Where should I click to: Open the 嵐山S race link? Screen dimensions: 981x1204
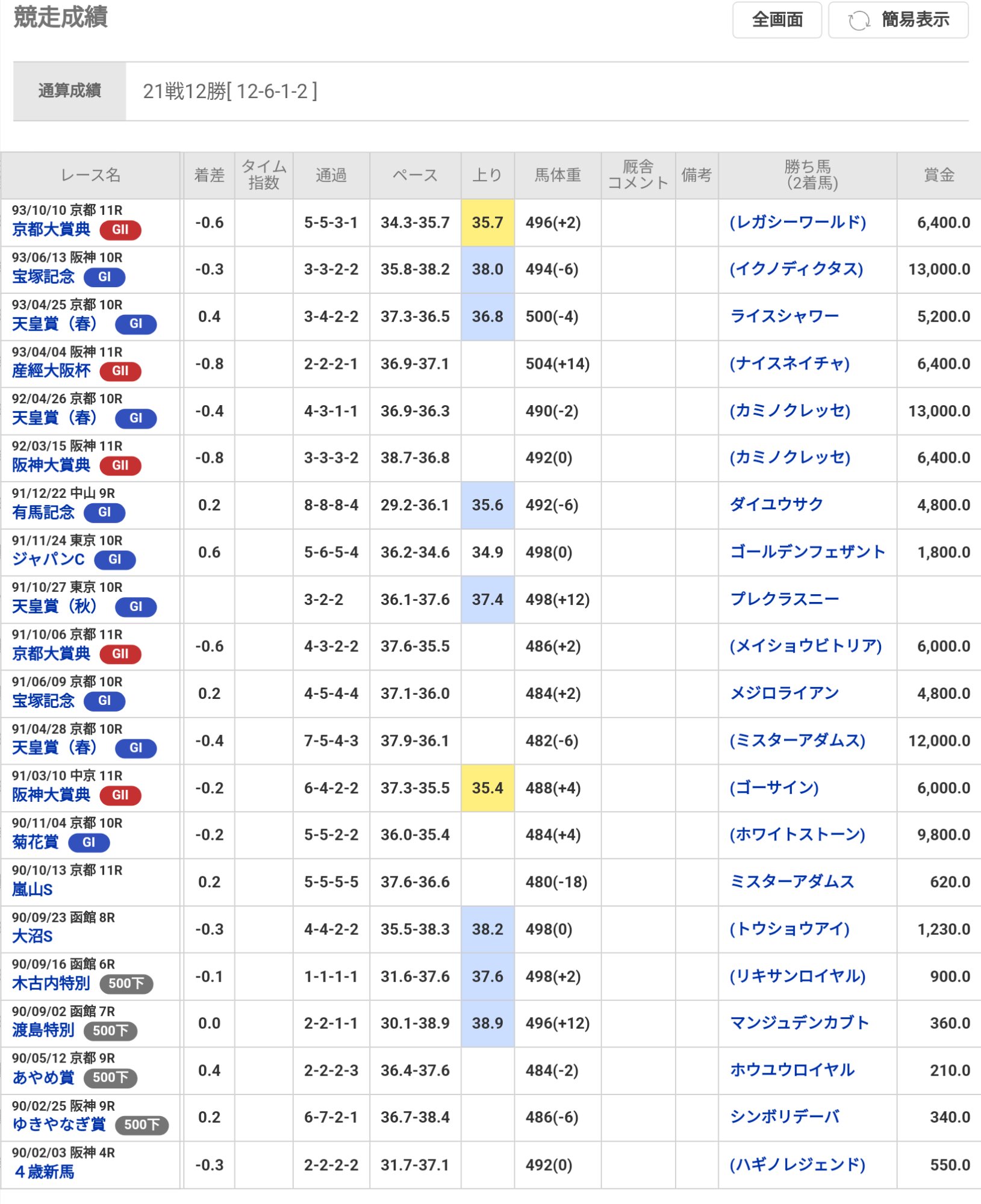click(x=33, y=889)
